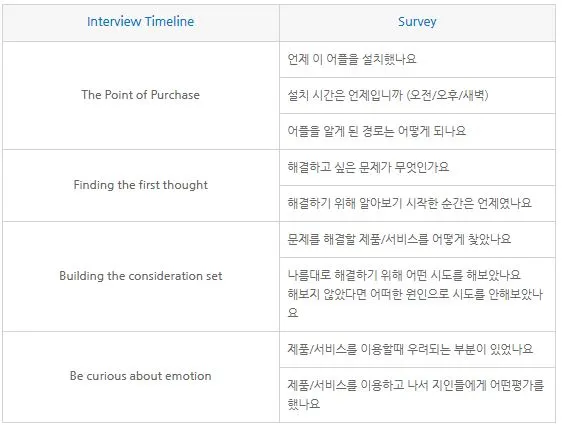Select Finding the first thought cell
The image size is (562, 425).
[x=140, y=185]
